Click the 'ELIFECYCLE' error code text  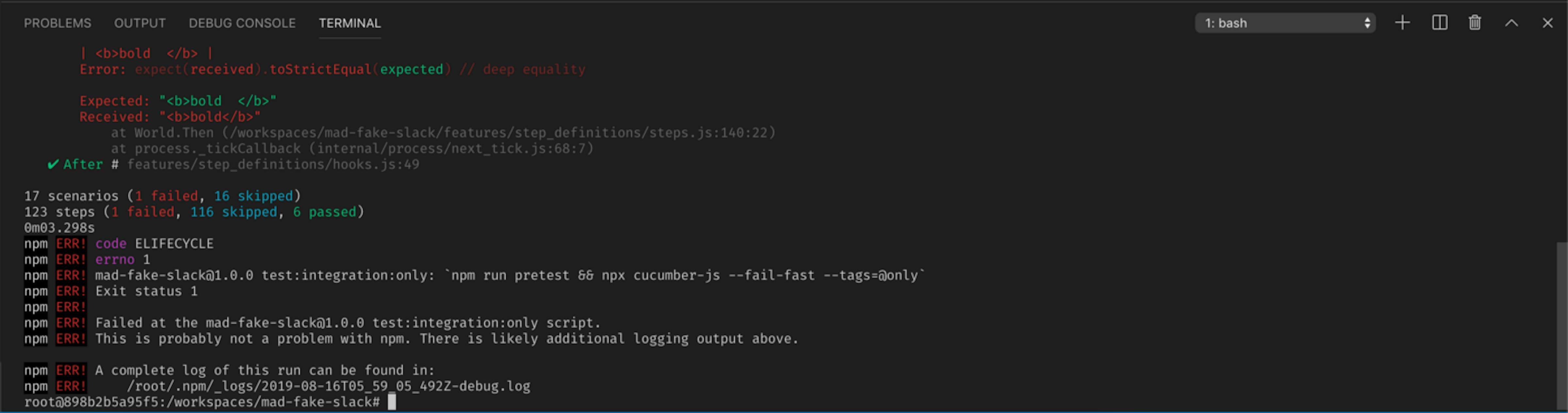click(174, 244)
